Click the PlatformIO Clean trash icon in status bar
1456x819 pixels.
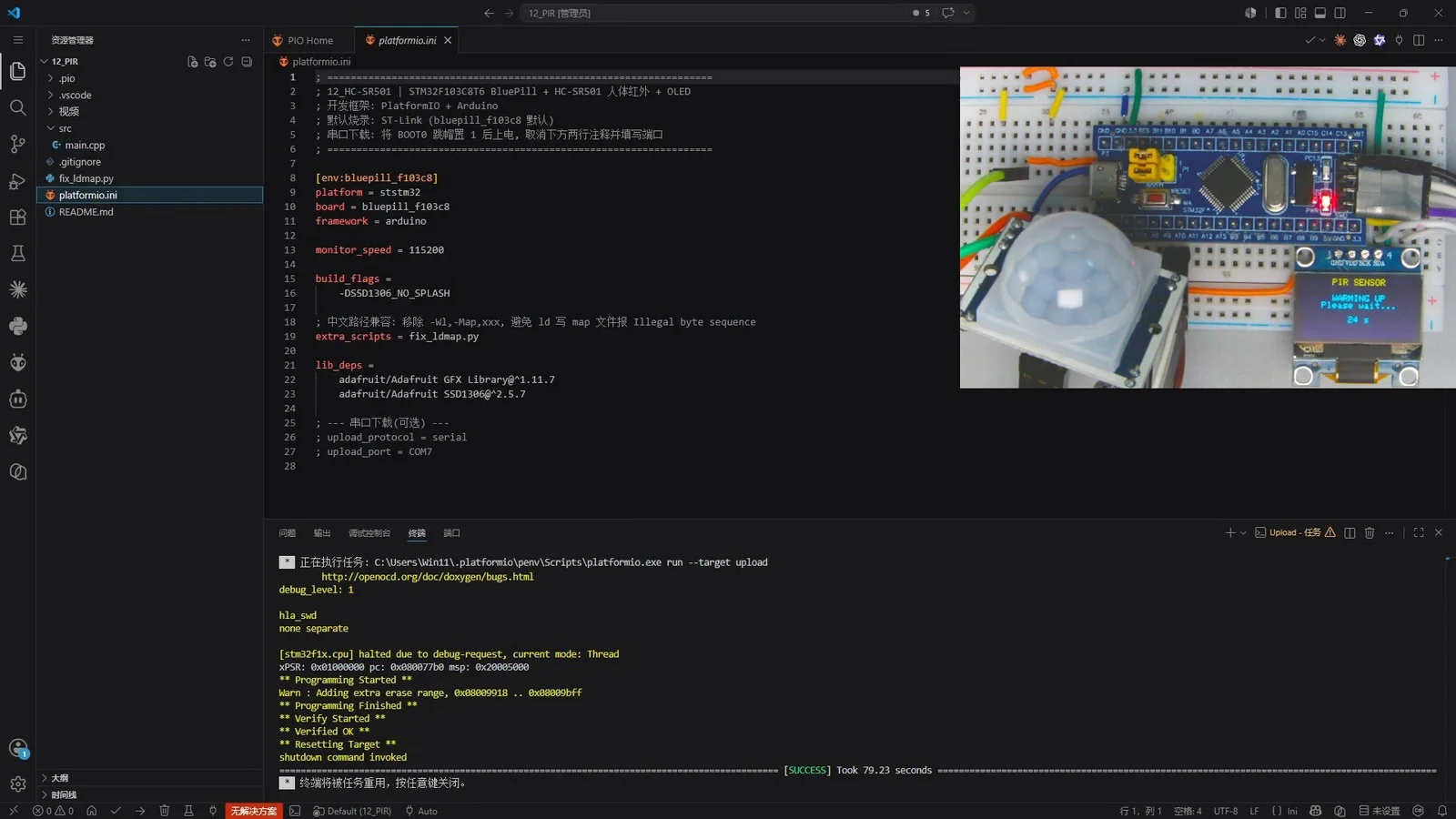[x=165, y=811]
